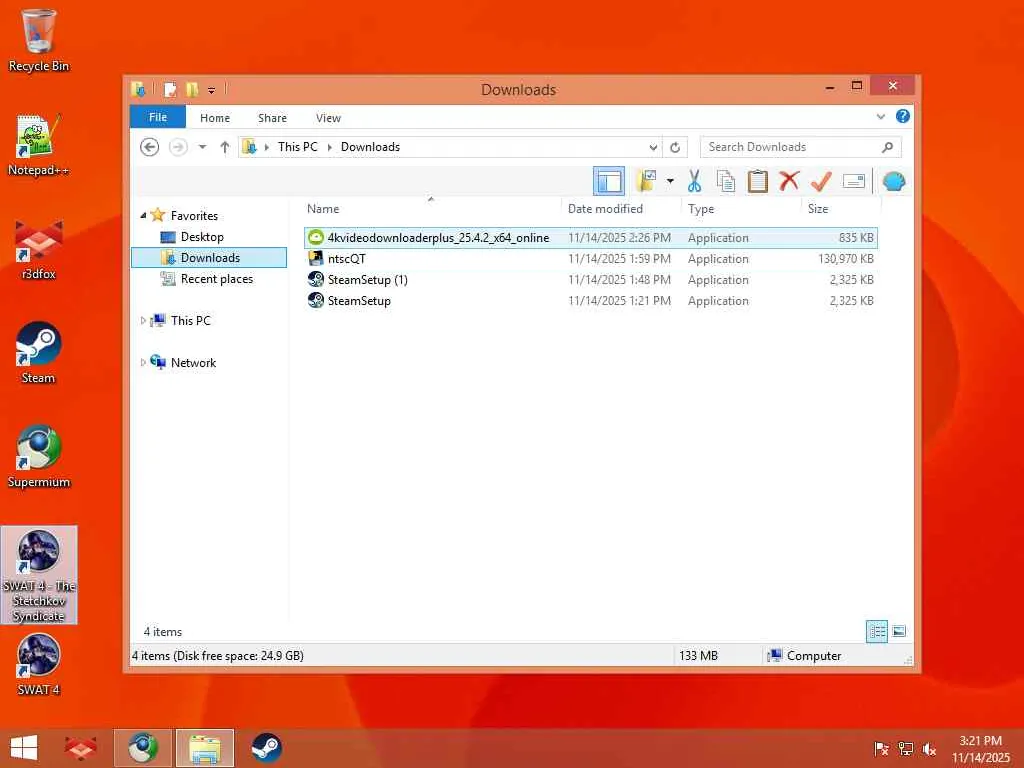1024x768 pixels.
Task: Open the Share ribbon tab
Action: [272, 118]
